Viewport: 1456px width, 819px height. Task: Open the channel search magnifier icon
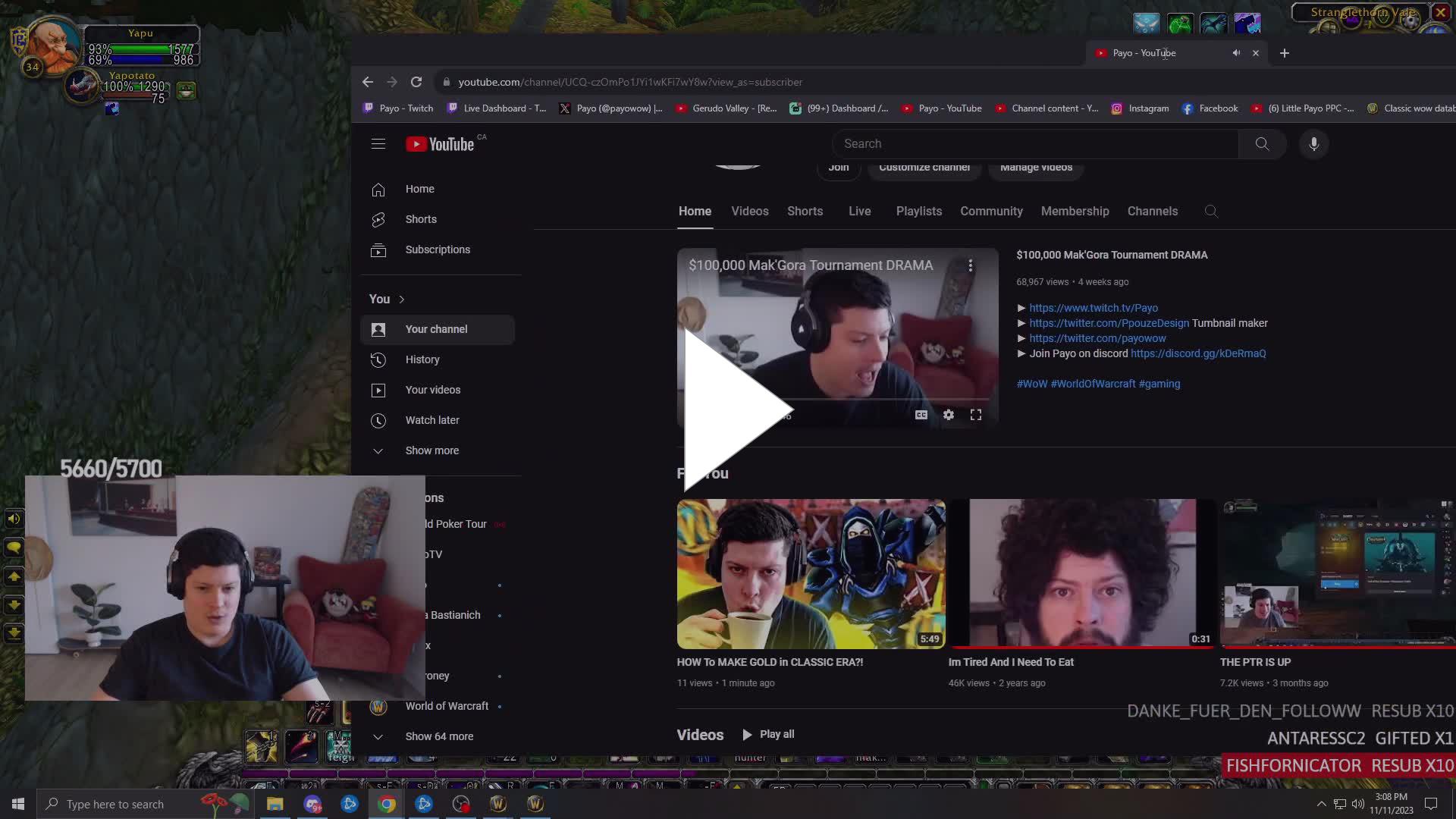click(x=1210, y=212)
